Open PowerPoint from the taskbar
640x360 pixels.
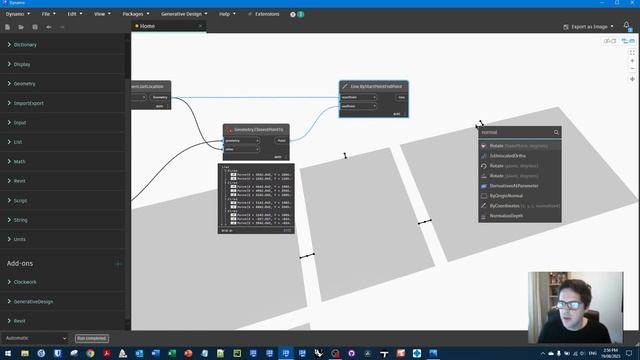tap(188, 353)
